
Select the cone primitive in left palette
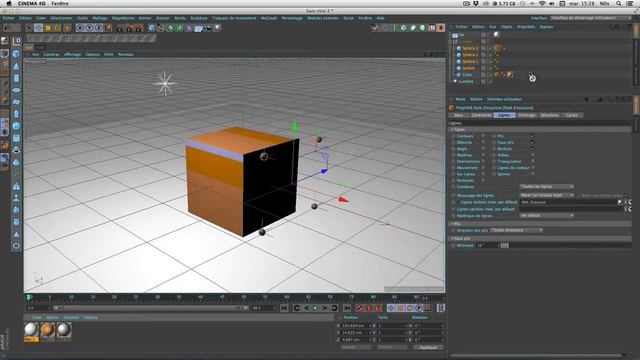click(x=16, y=66)
